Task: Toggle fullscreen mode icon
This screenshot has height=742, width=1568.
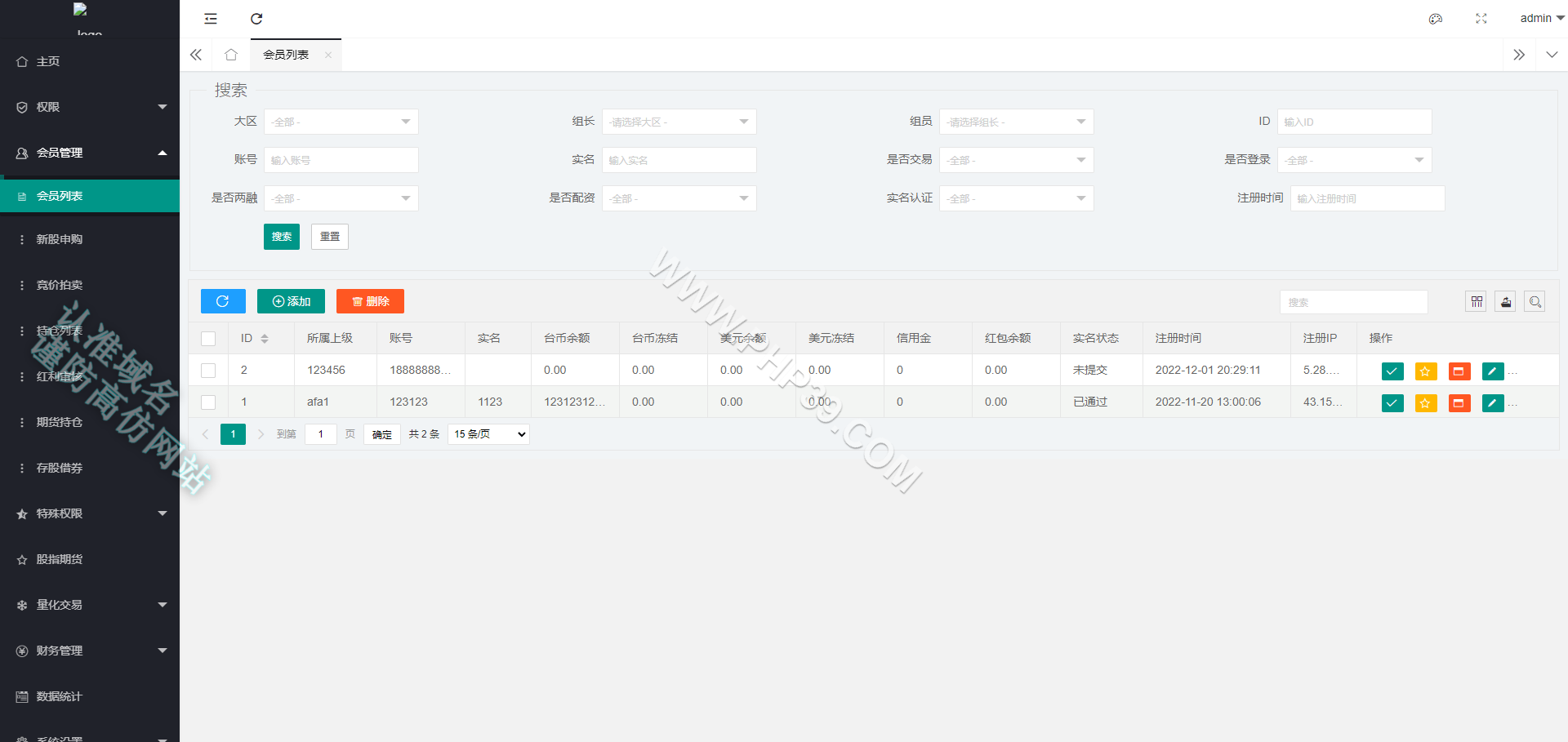Action: pyautogui.click(x=1481, y=19)
